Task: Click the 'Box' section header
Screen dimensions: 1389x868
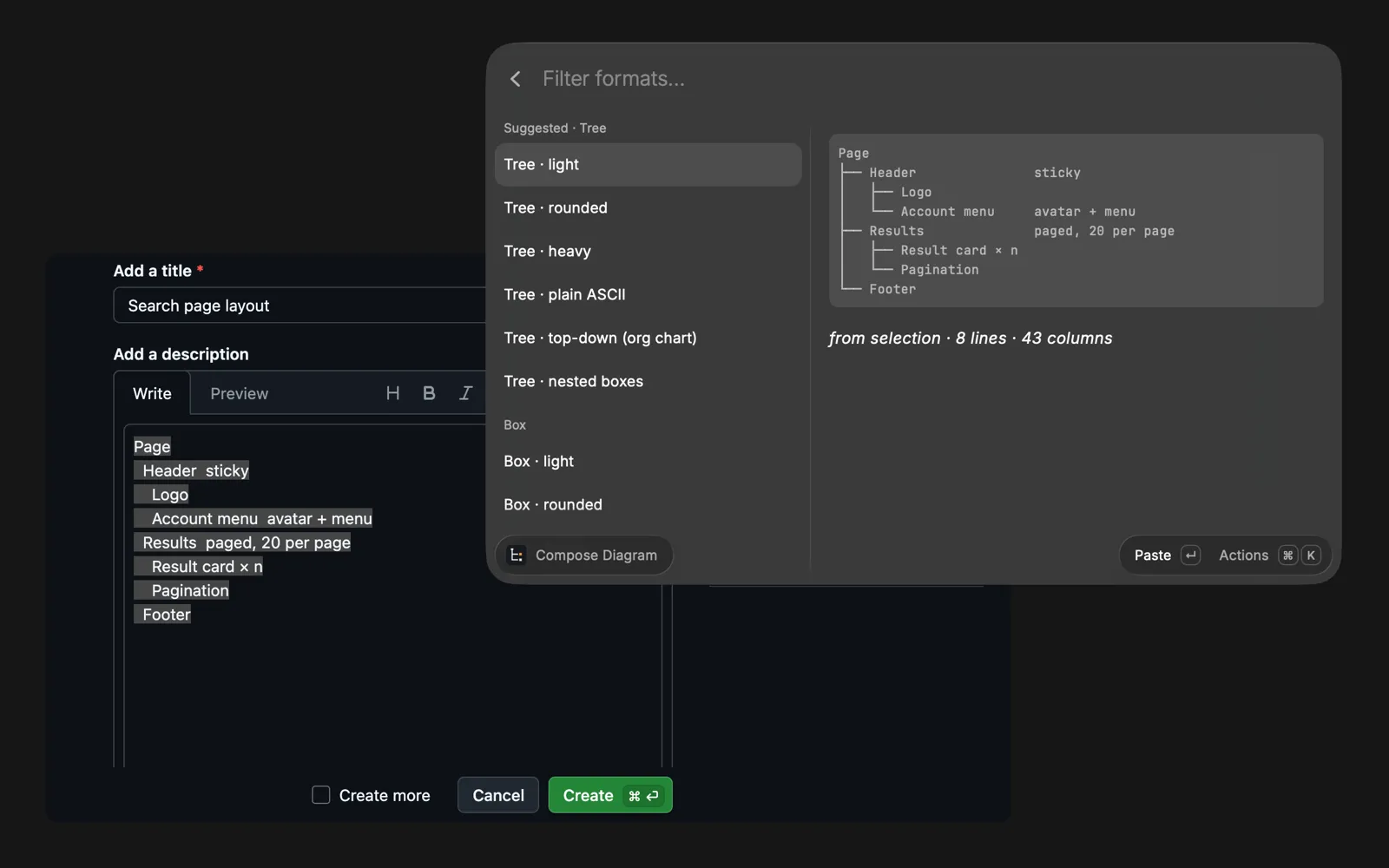Action: (x=515, y=425)
